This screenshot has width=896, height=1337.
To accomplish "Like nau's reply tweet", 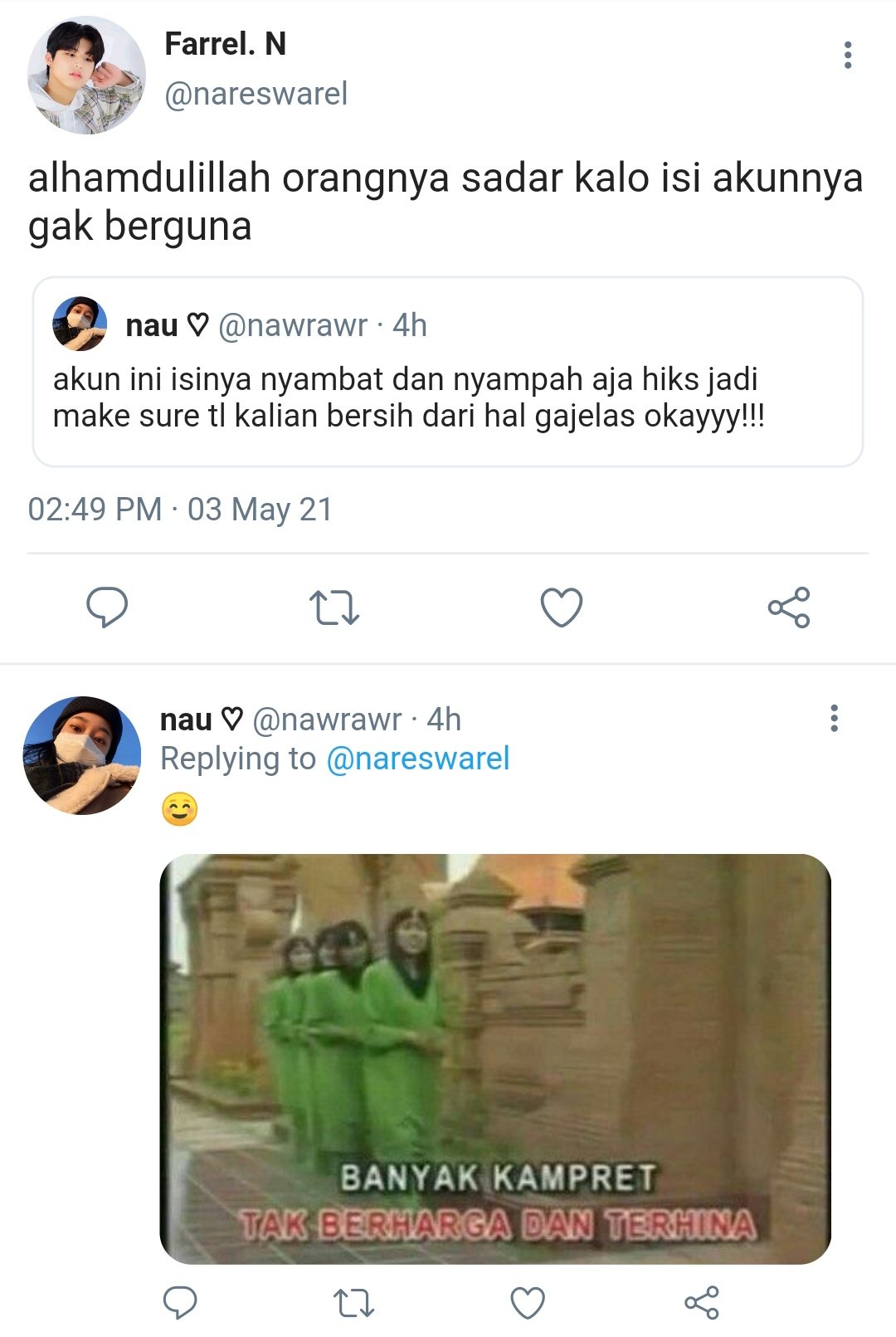I will 528,1303.
